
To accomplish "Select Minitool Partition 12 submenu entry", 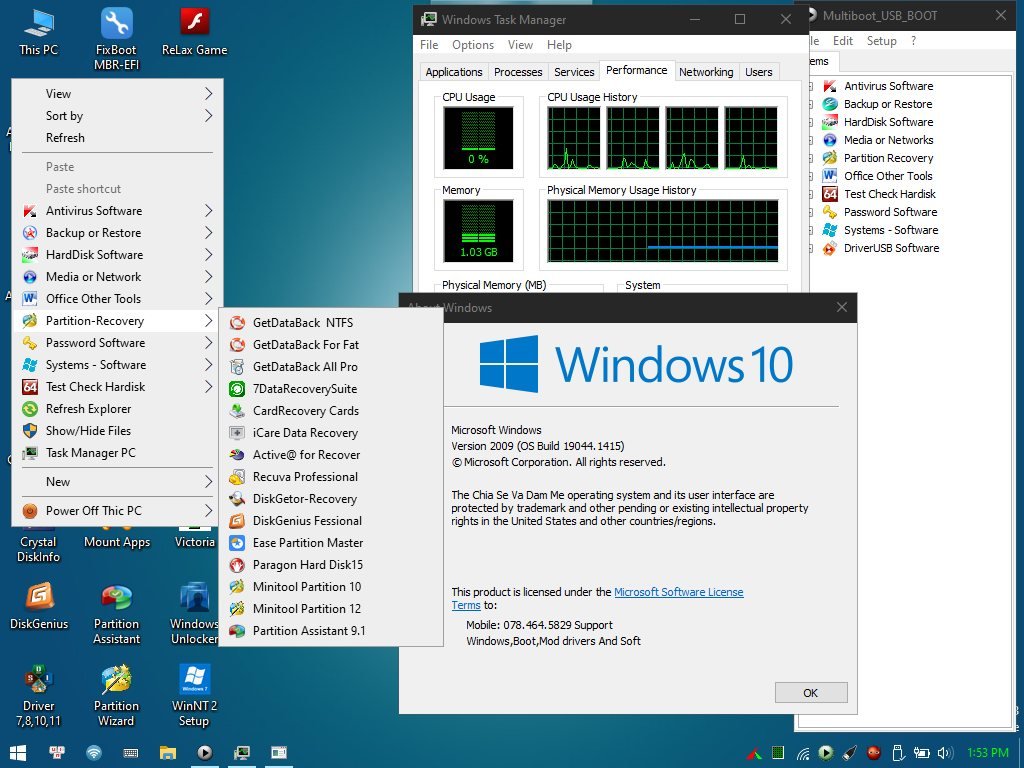I will pyautogui.click(x=331, y=609).
